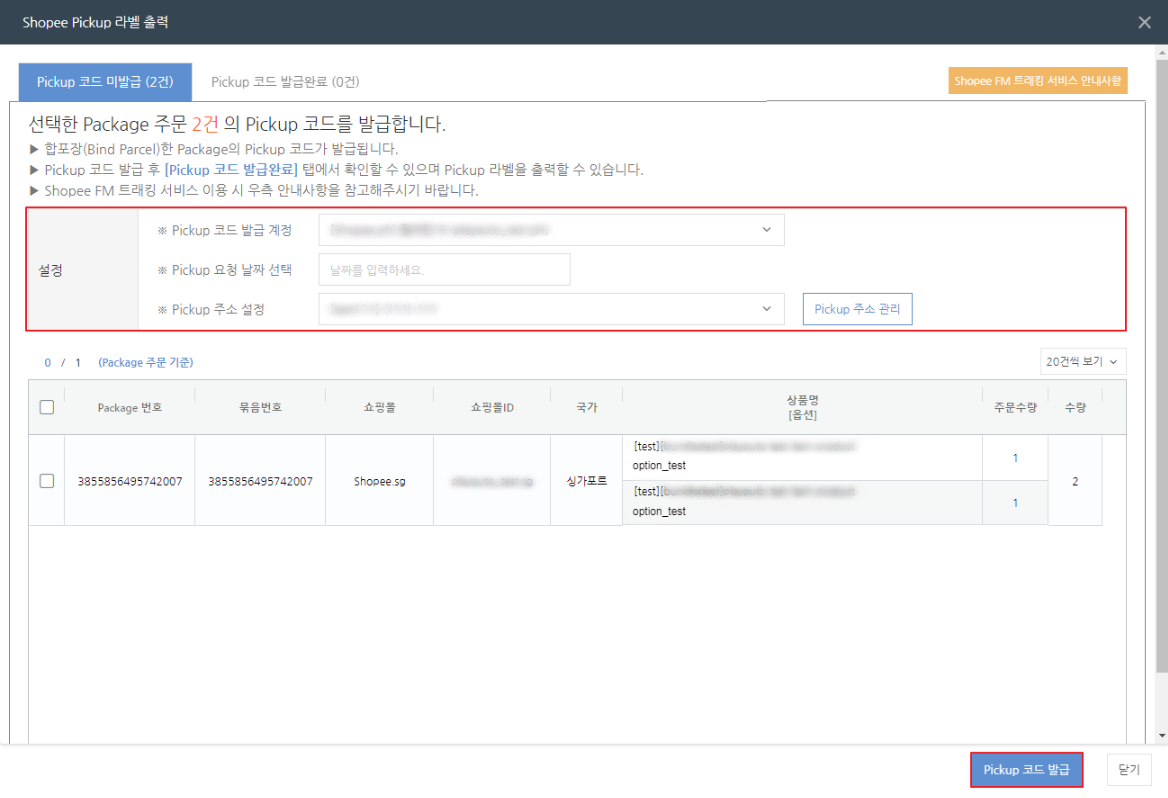Open Shopee FM 트래킹 서비스 안내사항
Screen dimensions: 1168x798
[1037, 81]
